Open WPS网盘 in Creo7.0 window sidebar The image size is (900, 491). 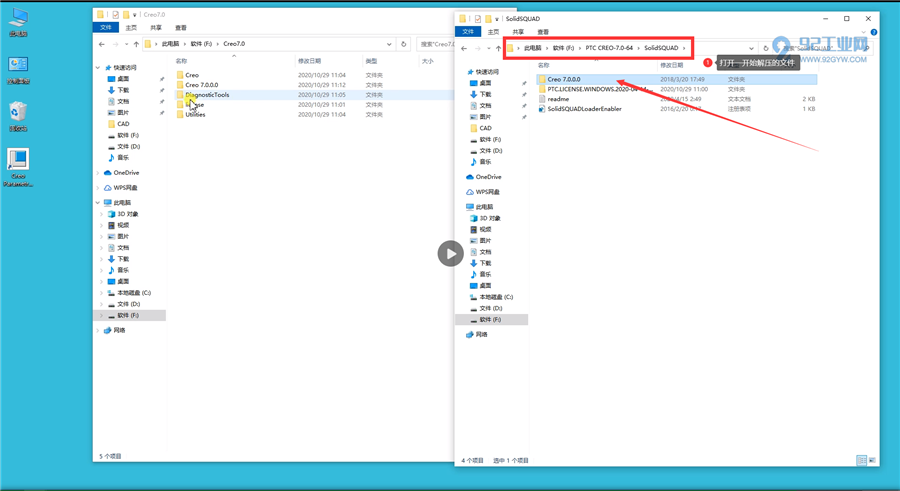point(125,188)
